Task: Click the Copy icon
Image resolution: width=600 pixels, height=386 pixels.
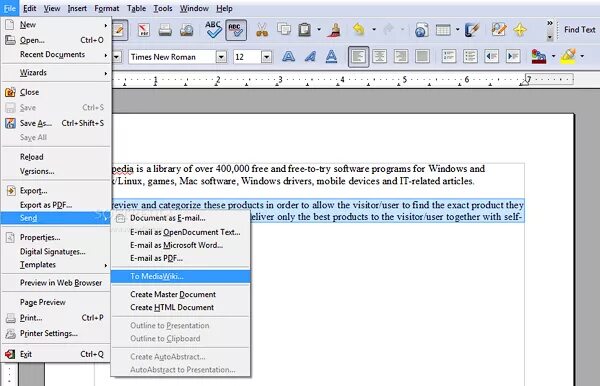Action: coord(284,30)
